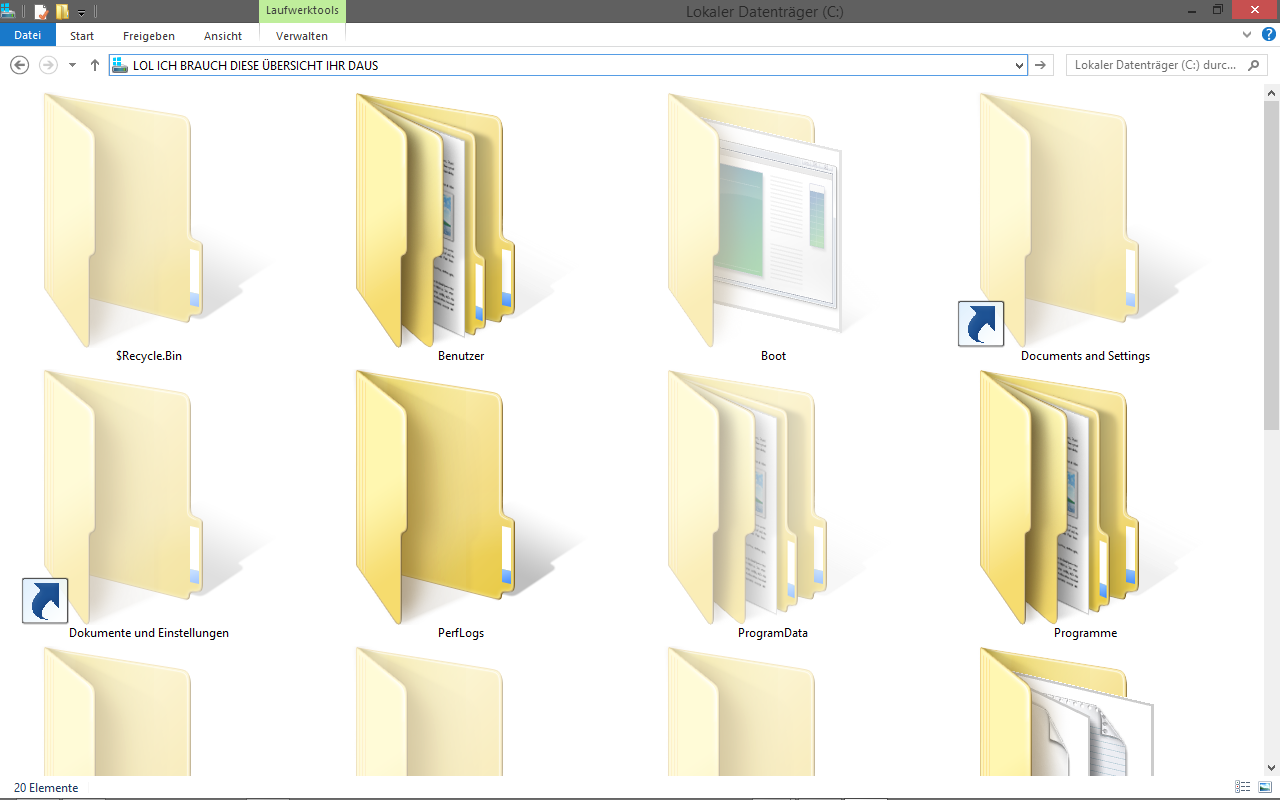Click the "Programme" folder label
The height and width of the screenshot is (800, 1280).
click(1085, 633)
